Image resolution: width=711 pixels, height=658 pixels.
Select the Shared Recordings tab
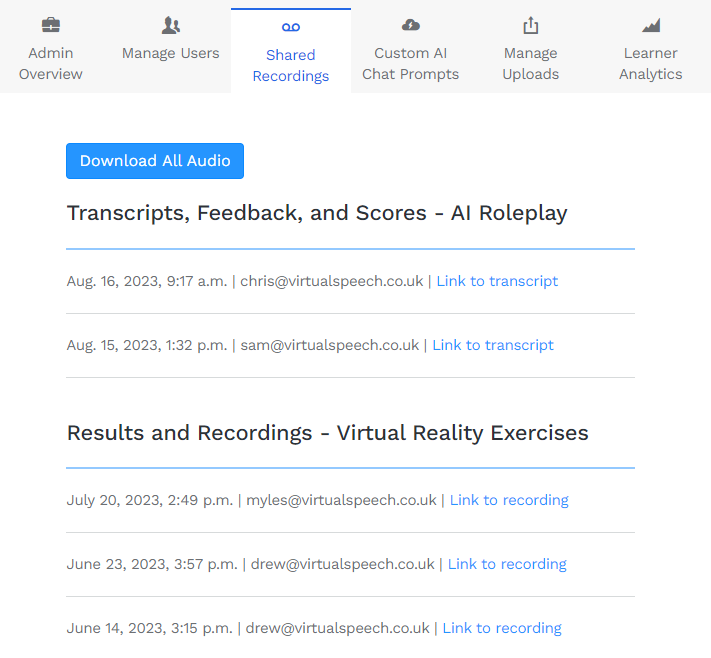[291, 51]
